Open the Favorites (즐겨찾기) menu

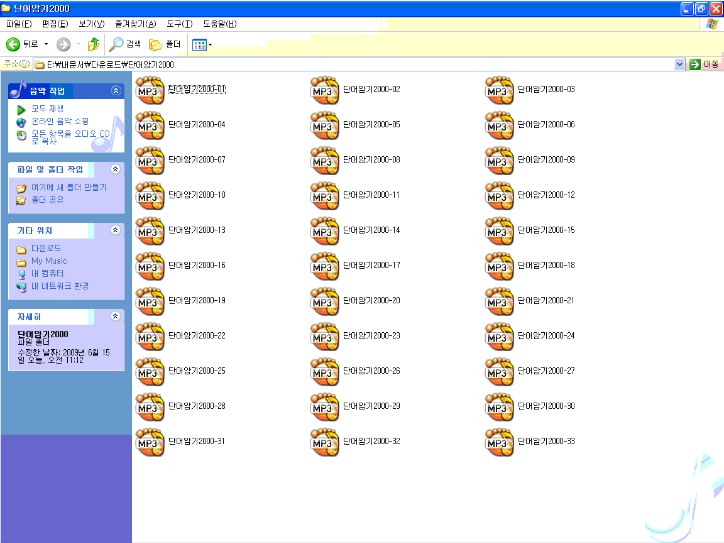(x=135, y=24)
